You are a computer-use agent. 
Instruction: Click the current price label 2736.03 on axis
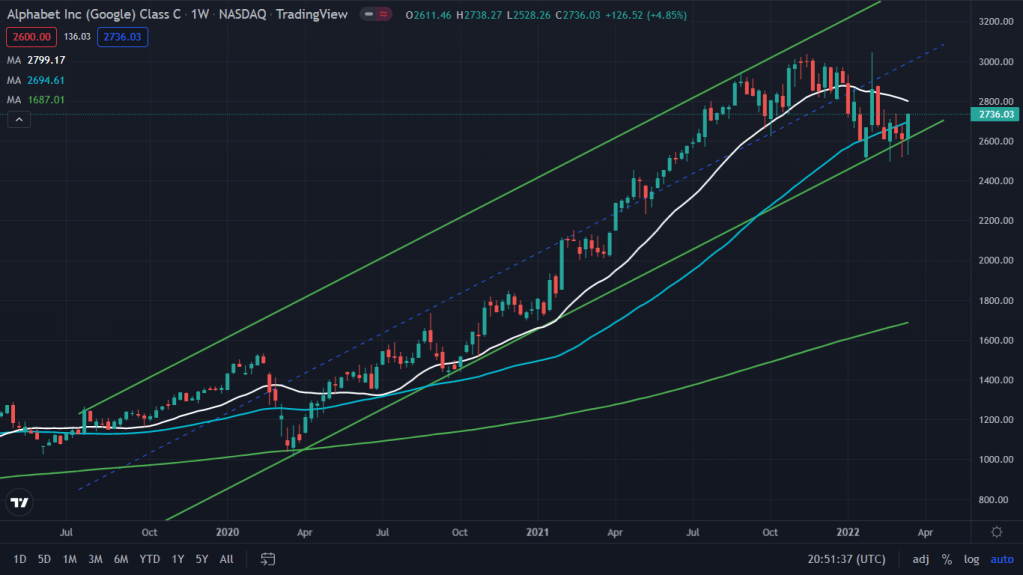click(x=997, y=115)
